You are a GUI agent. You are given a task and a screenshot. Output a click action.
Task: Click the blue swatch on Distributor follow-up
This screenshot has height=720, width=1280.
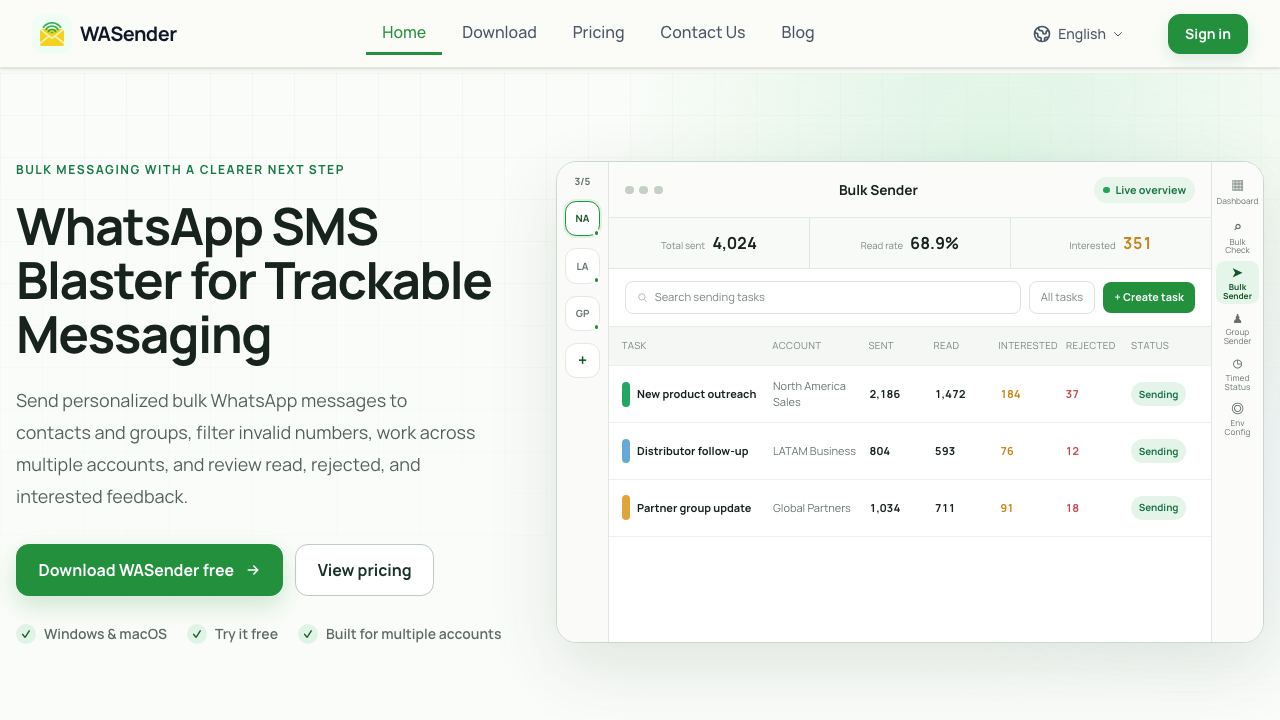[x=626, y=451]
